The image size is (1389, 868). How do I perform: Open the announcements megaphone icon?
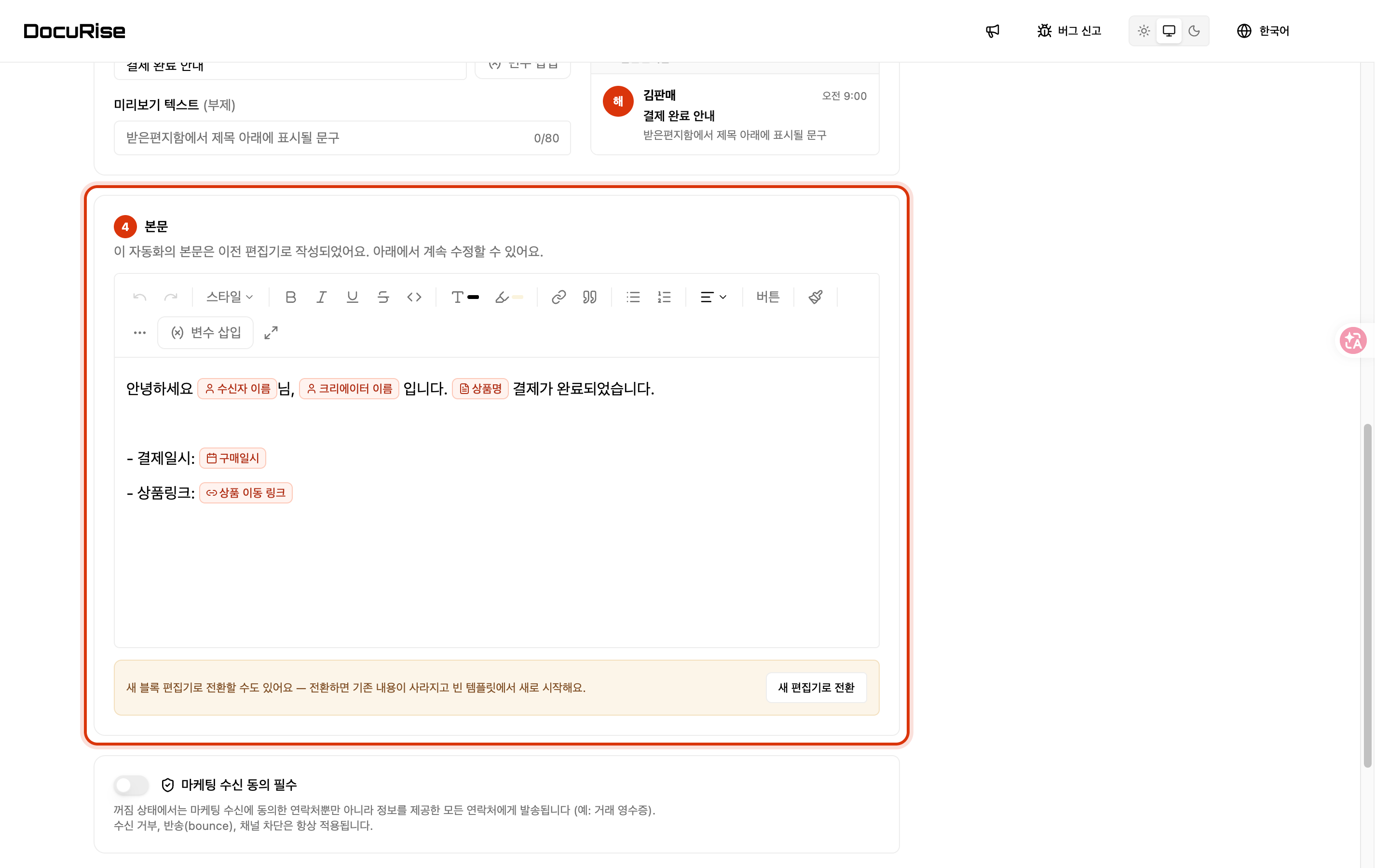tap(993, 31)
